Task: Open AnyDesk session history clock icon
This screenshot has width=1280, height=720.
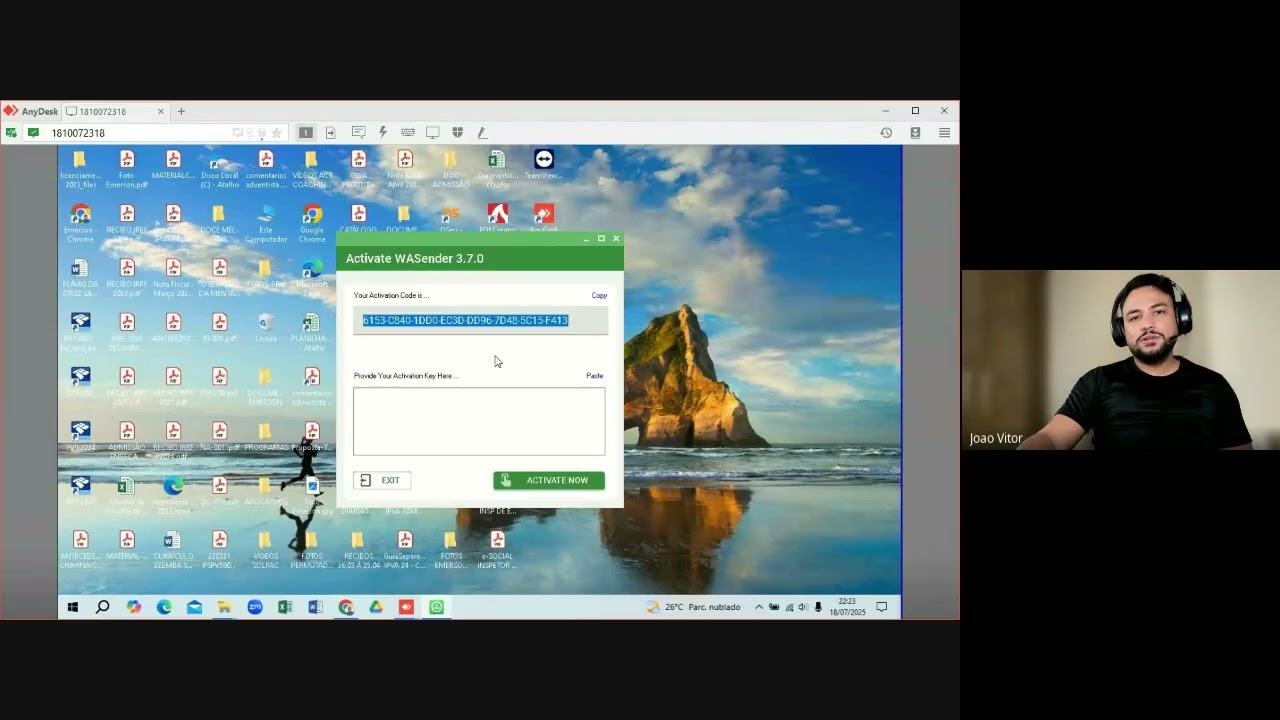Action: tap(886, 133)
